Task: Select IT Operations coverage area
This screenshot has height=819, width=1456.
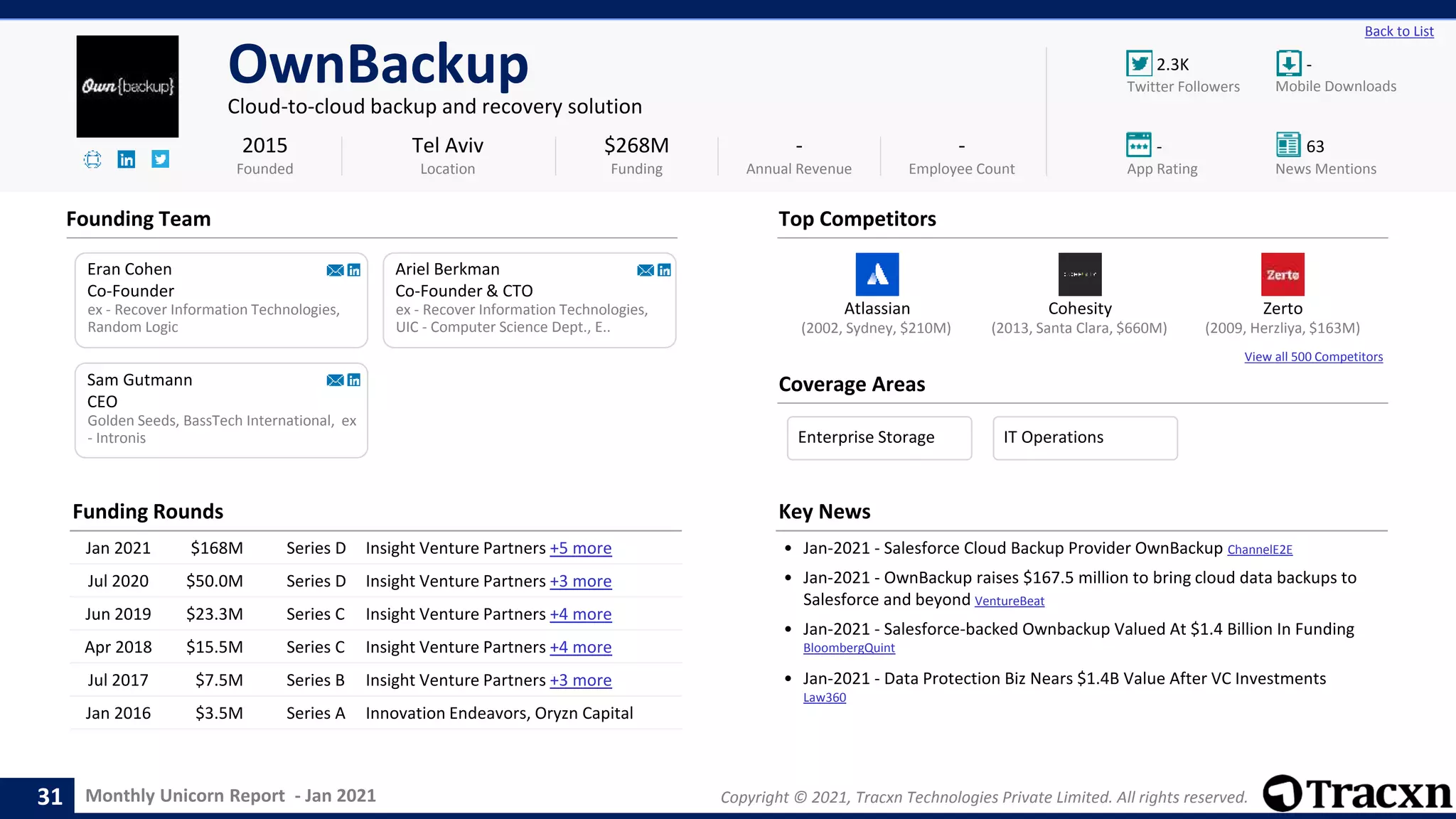Action: [x=1085, y=438]
